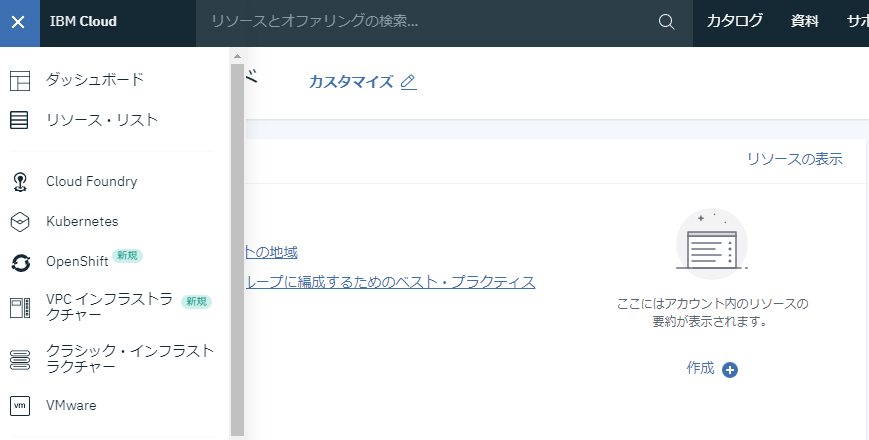Open リソース・リスト menu item
869x440 pixels.
point(102,120)
